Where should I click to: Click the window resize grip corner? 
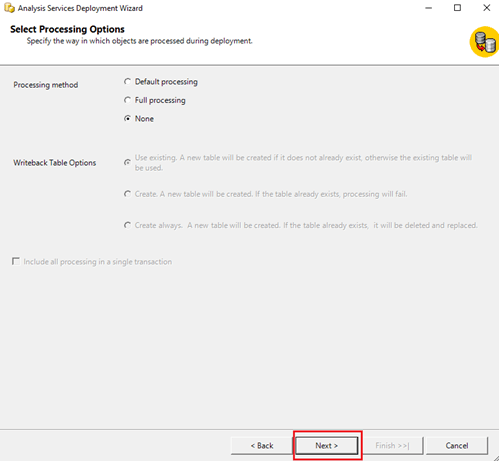pos(496,458)
